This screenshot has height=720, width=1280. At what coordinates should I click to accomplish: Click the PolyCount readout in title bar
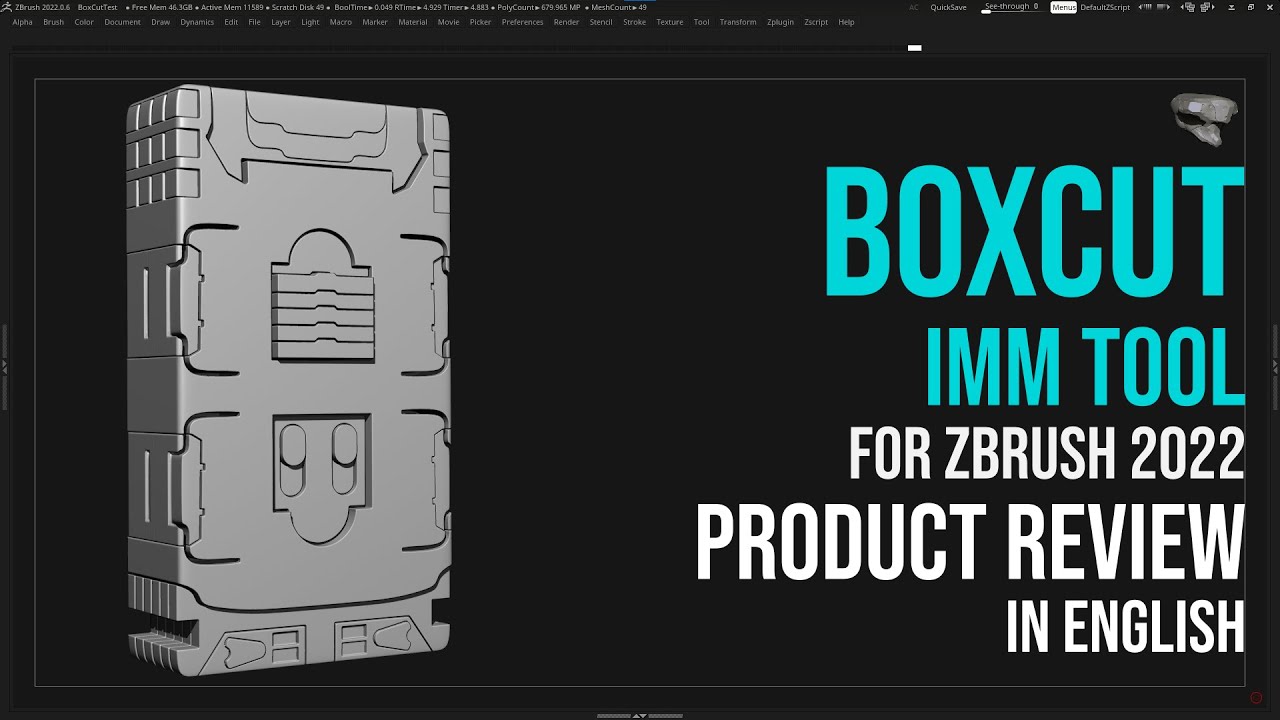538,7
